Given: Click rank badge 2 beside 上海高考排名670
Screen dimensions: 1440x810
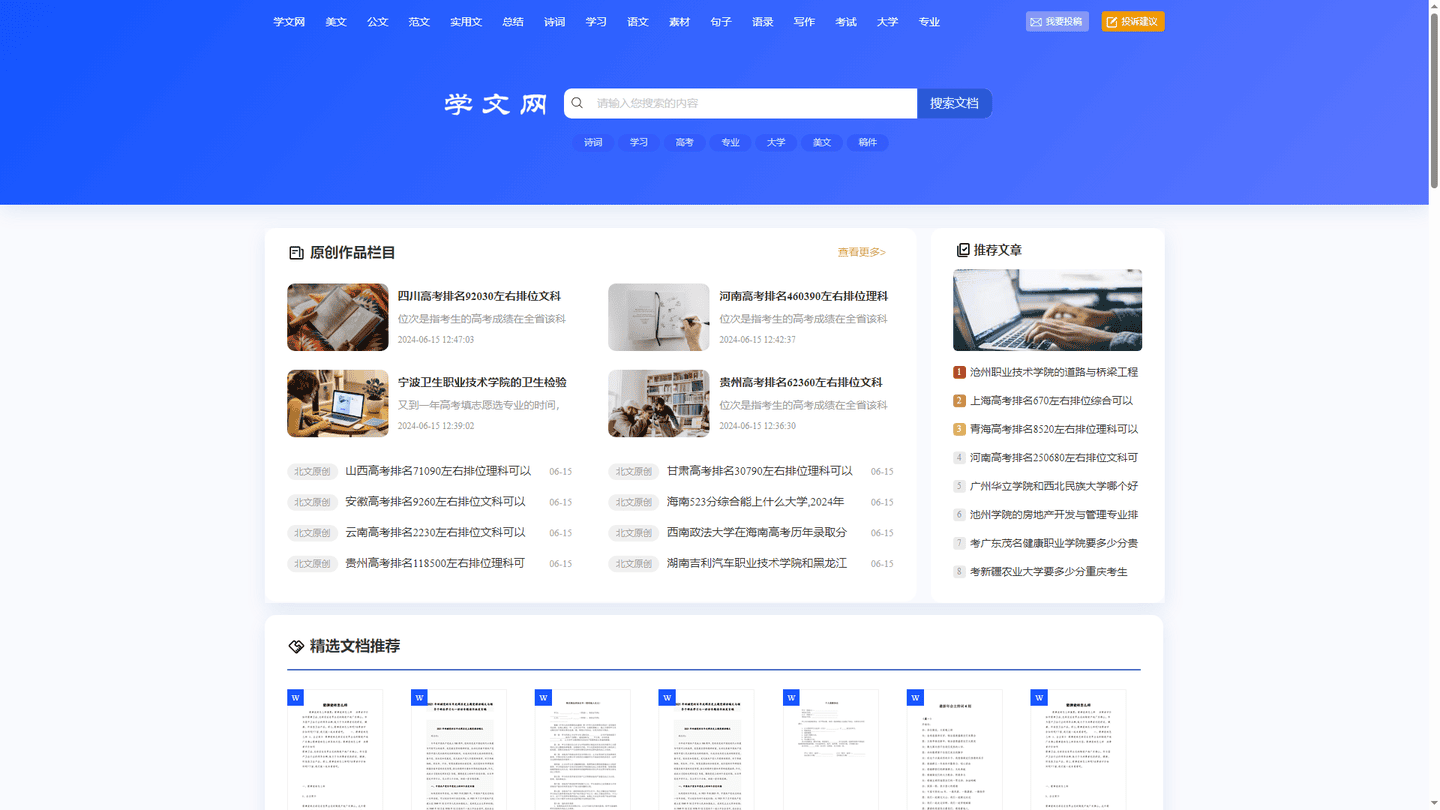Looking at the screenshot, I should [x=959, y=401].
